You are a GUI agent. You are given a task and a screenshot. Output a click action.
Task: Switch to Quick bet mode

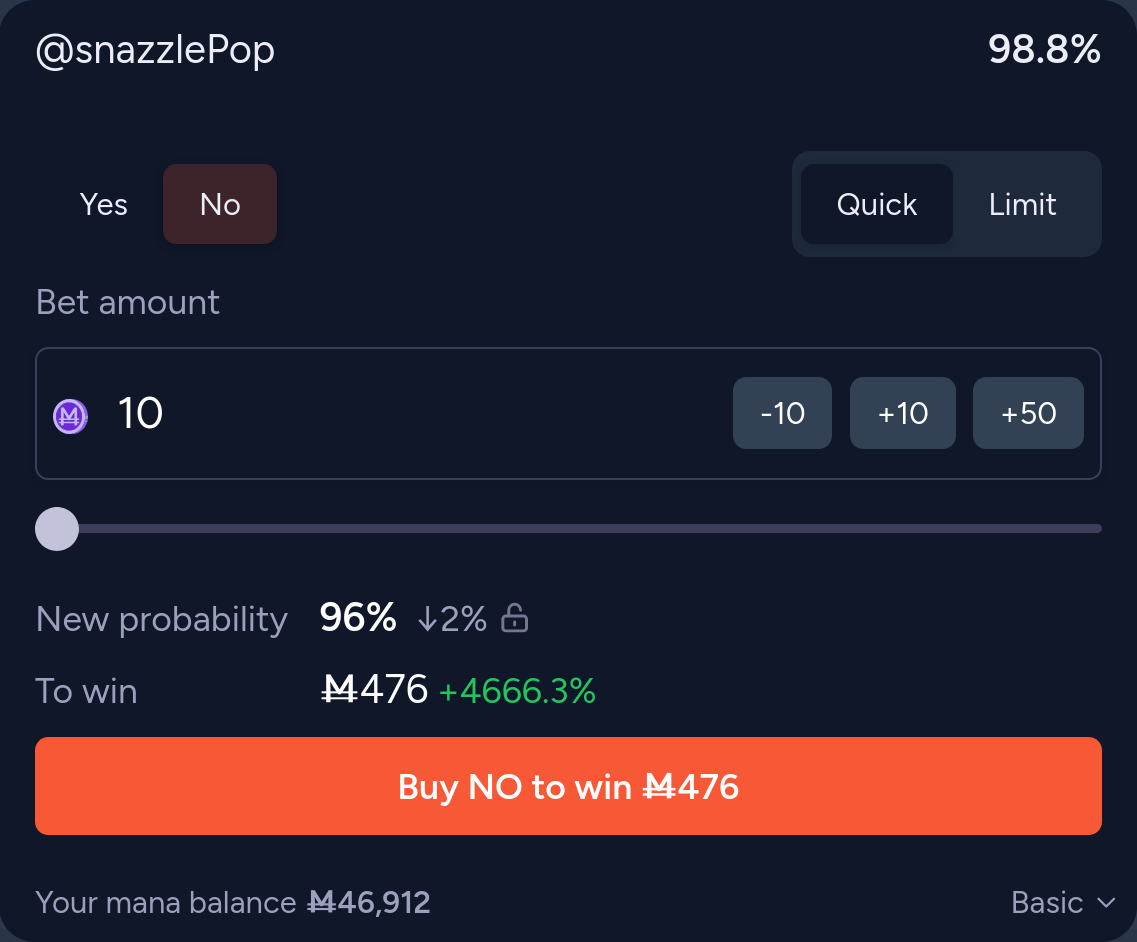(x=876, y=205)
